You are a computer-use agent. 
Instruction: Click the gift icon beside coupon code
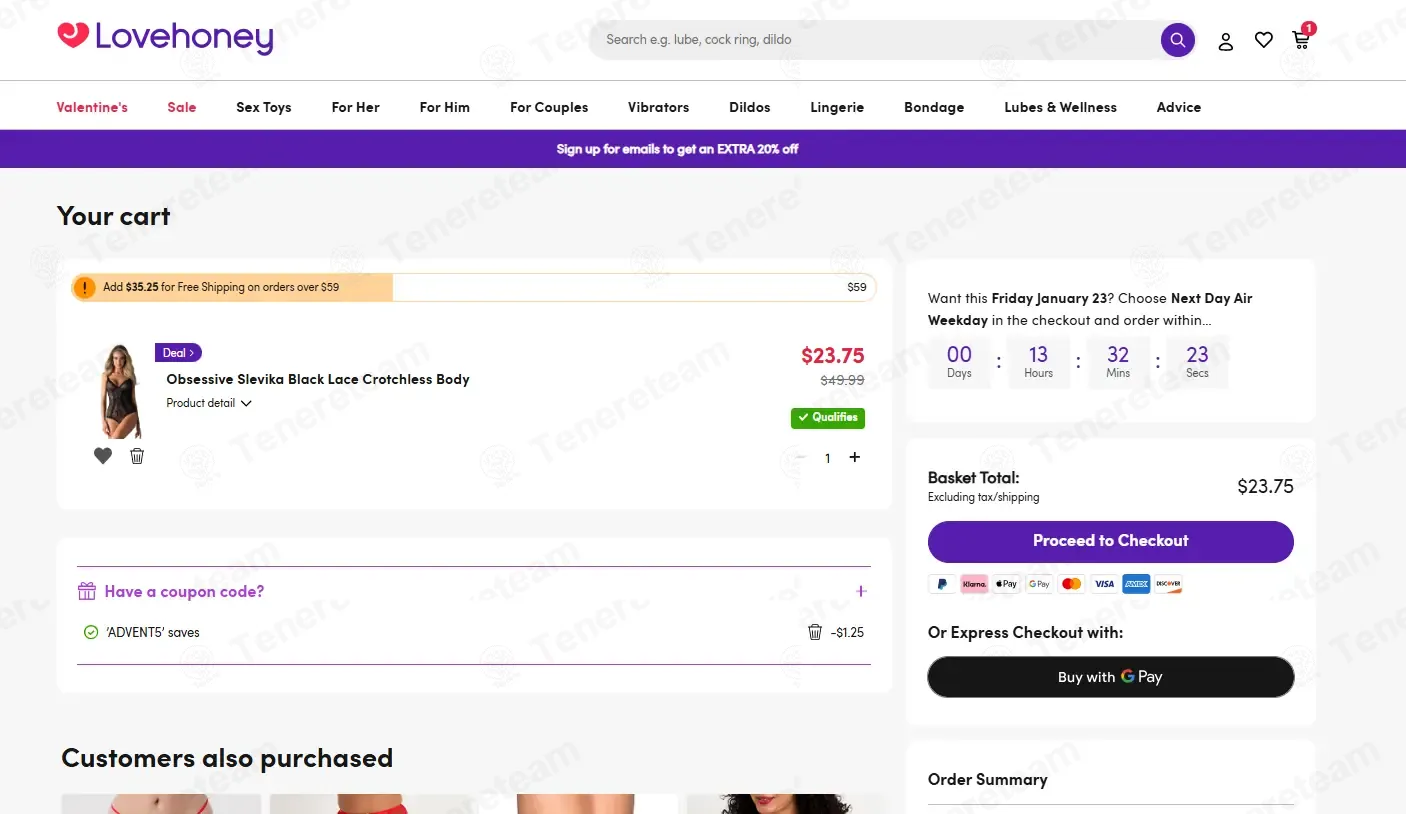(87, 591)
